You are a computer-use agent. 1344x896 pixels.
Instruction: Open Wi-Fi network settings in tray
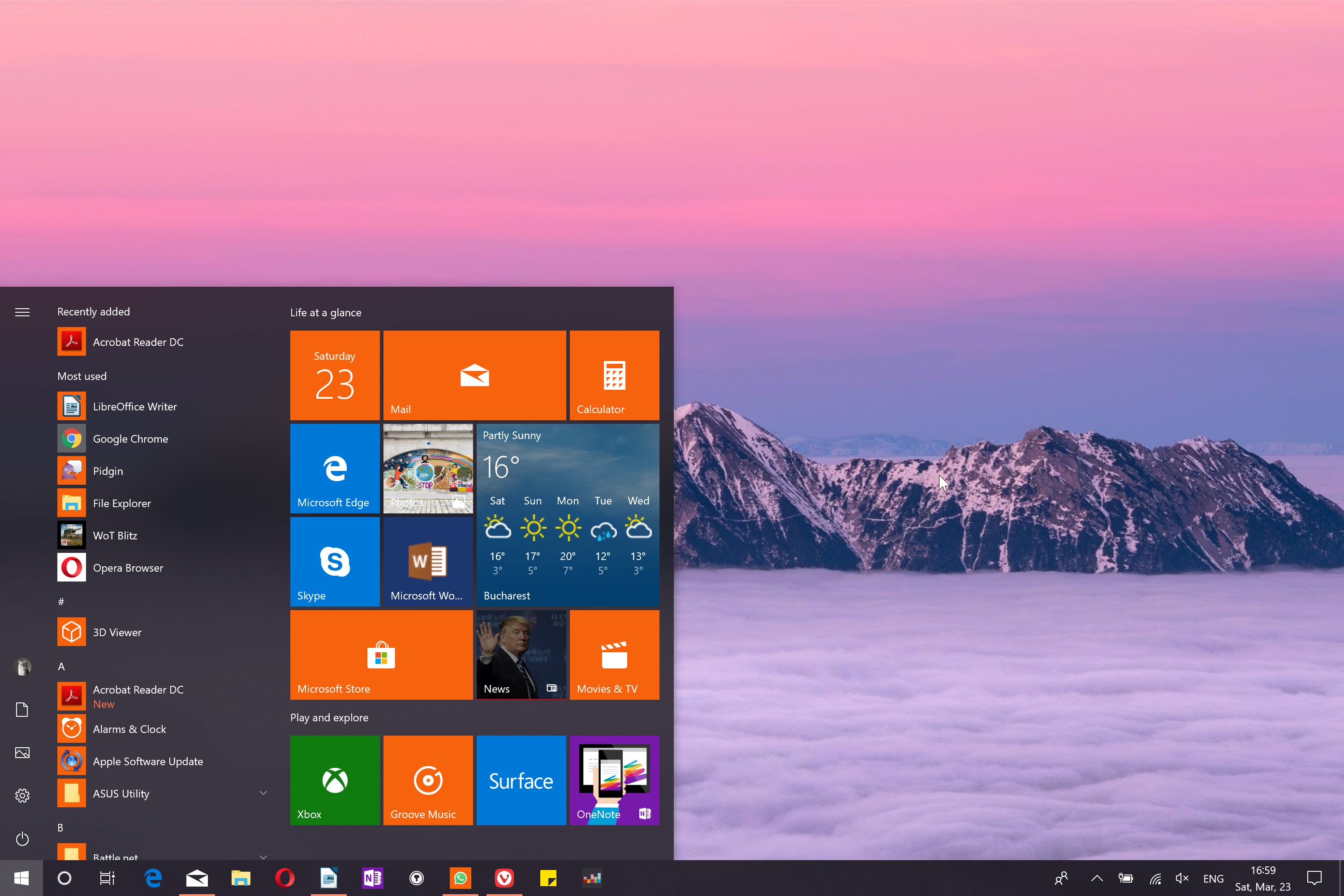pyautogui.click(x=1155, y=878)
